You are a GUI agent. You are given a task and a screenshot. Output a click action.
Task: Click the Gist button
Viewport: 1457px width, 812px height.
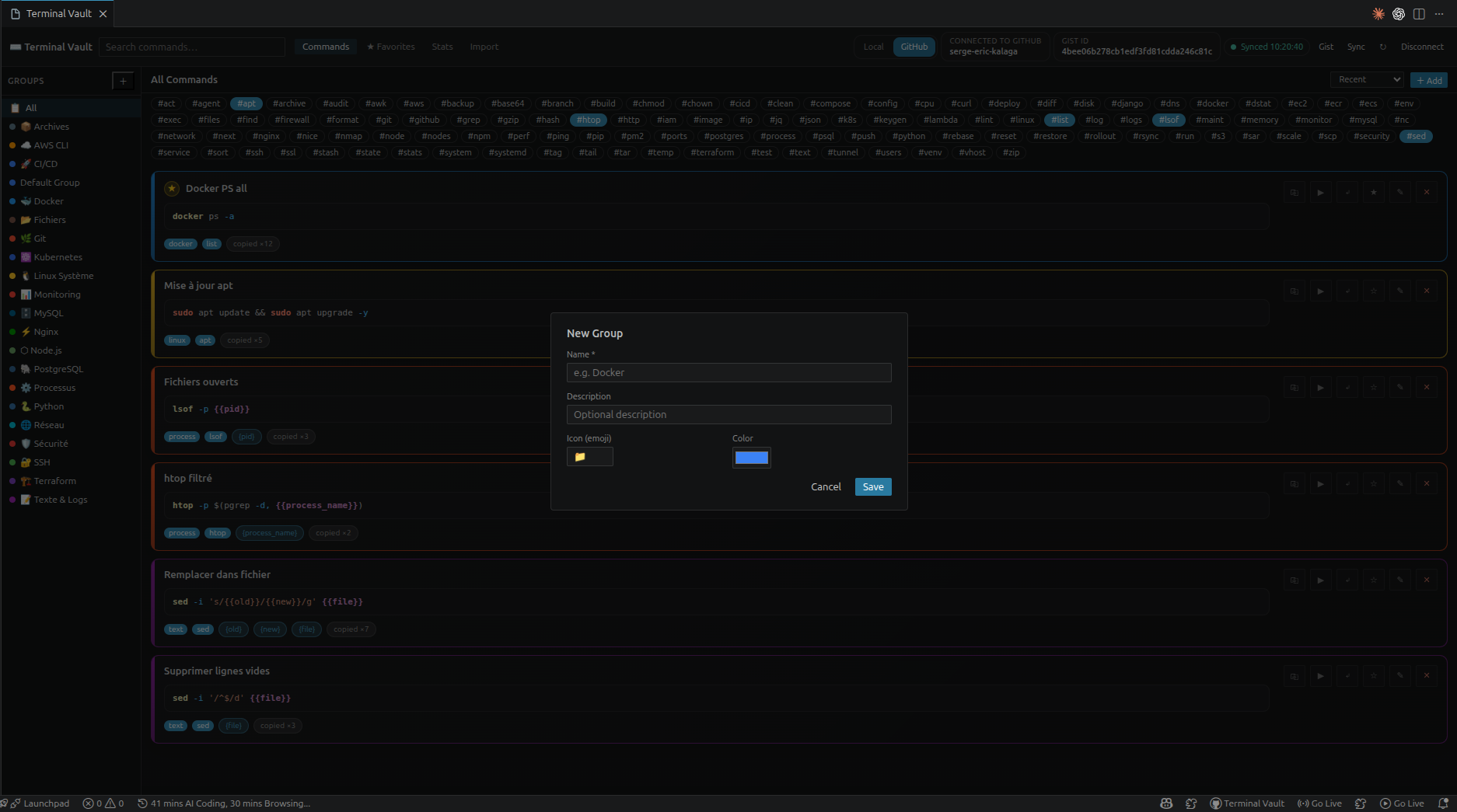tap(1326, 47)
